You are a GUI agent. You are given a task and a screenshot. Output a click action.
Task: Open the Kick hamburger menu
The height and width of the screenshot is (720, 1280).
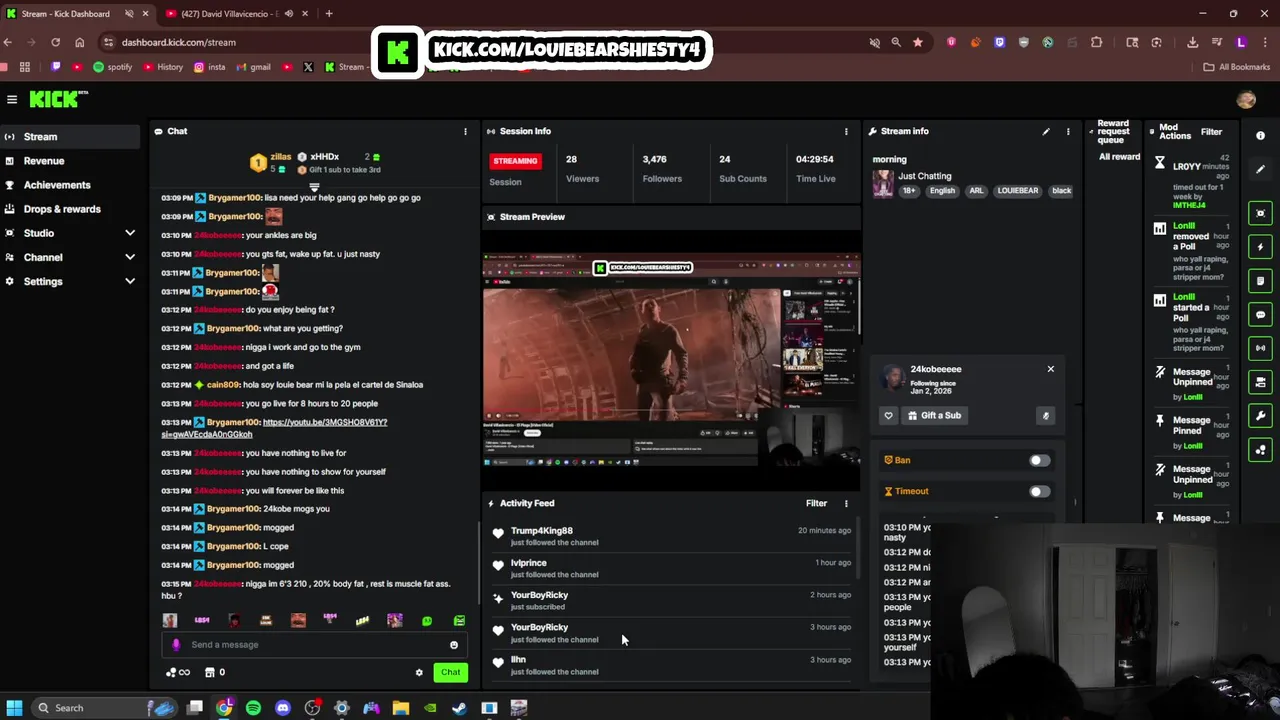[x=12, y=99]
